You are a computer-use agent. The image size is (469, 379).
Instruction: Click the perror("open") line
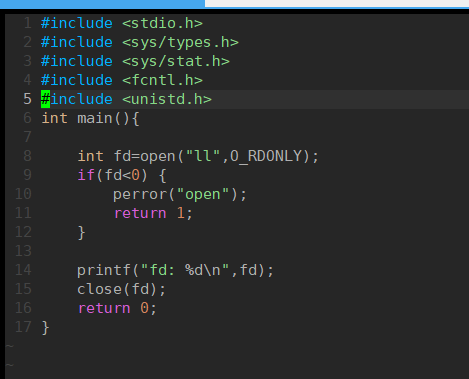(x=180, y=194)
